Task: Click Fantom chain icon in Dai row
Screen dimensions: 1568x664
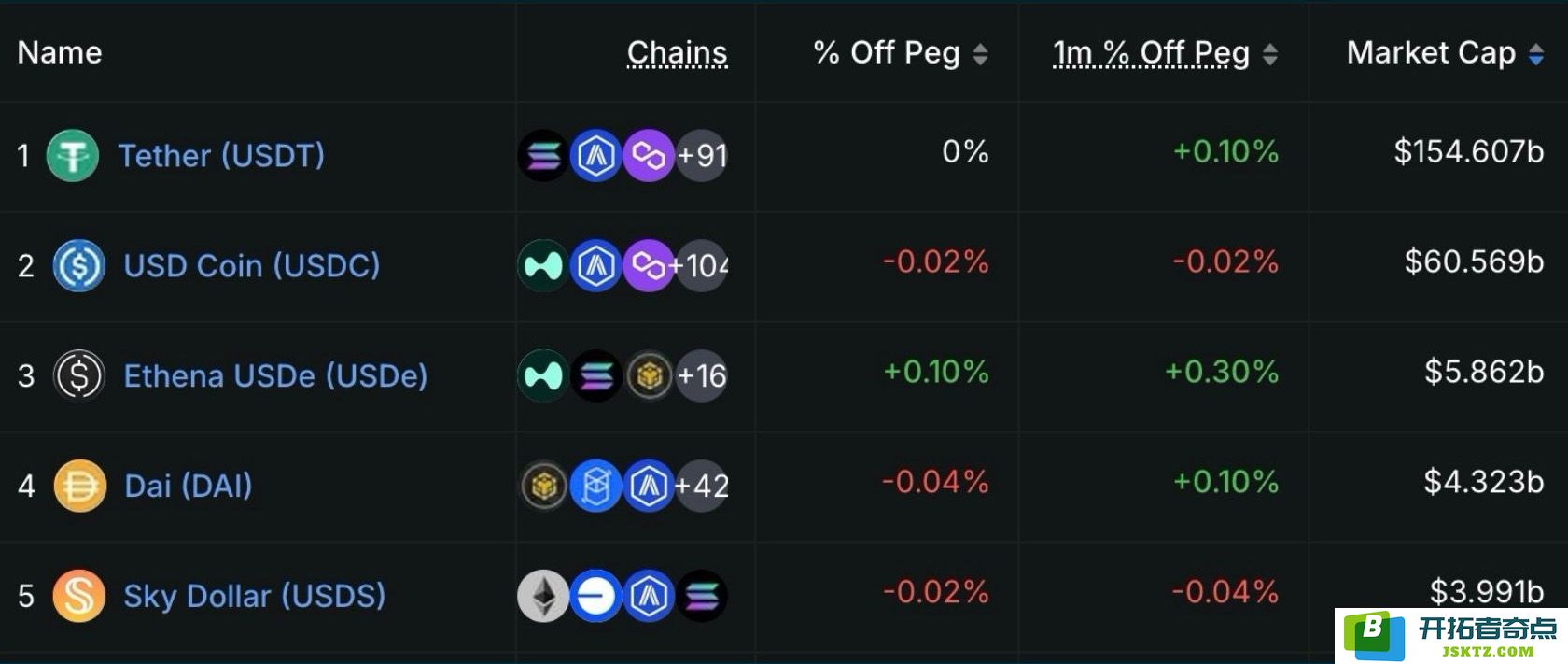Action: click(x=595, y=486)
